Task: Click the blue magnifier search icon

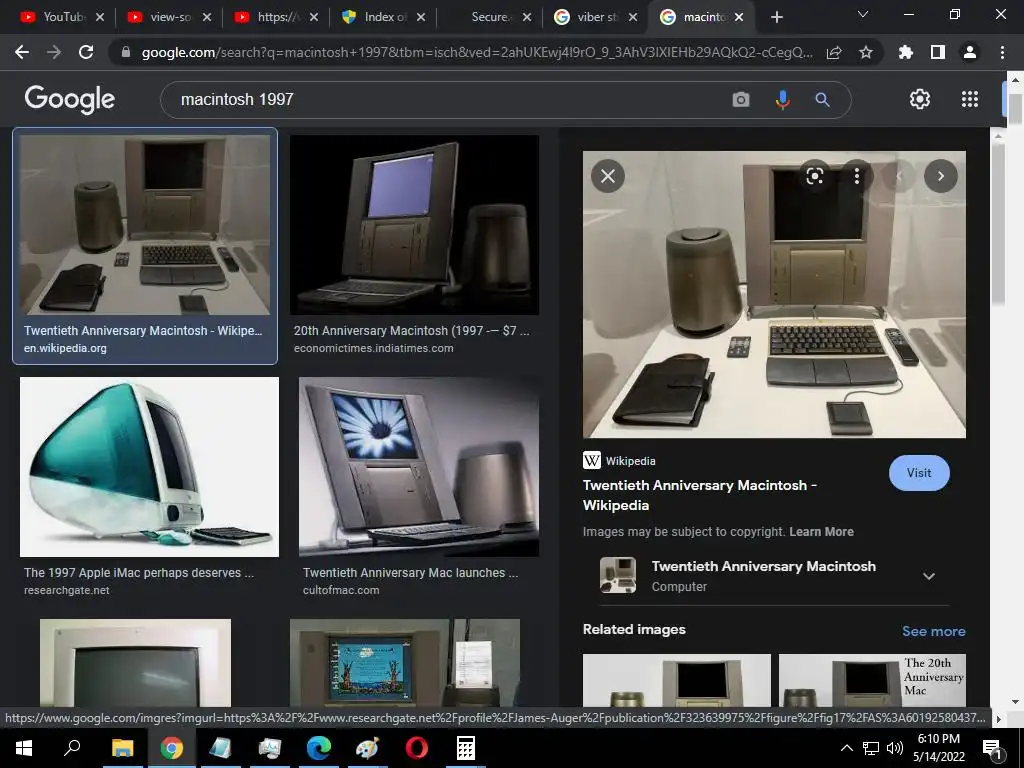Action: 822,100
